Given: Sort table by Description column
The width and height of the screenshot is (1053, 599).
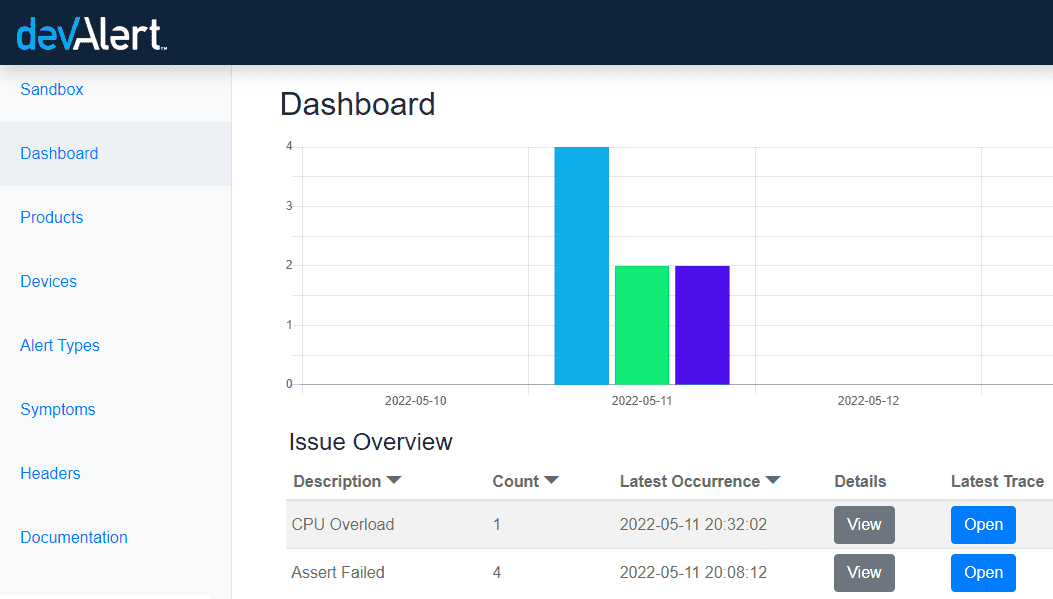Looking at the screenshot, I should pyautogui.click(x=347, y=481).
